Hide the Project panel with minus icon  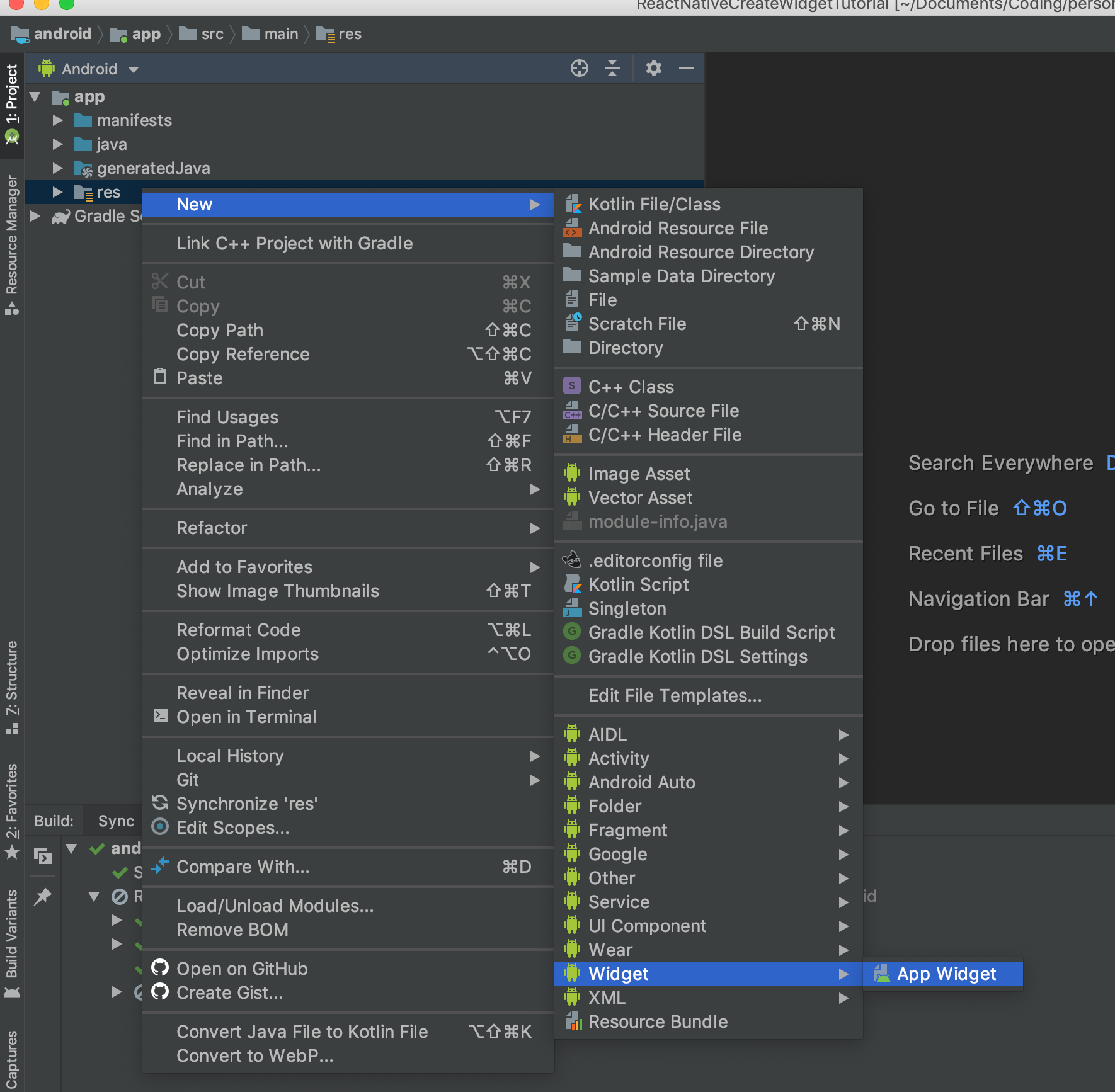(687, 68)
